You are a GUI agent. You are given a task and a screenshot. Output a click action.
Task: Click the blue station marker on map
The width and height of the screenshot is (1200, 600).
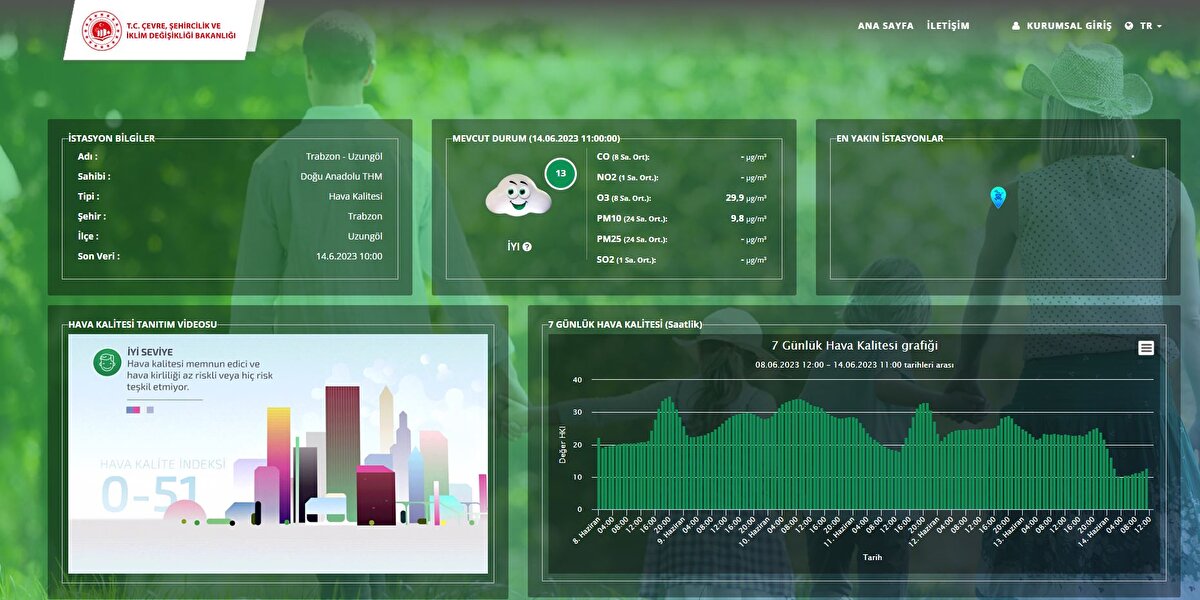(997, 197)
